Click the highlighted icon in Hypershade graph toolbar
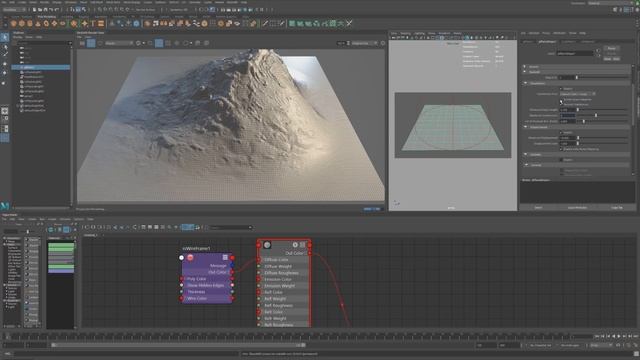This screenshot has width=640, height=360. [x=188, y=227]
